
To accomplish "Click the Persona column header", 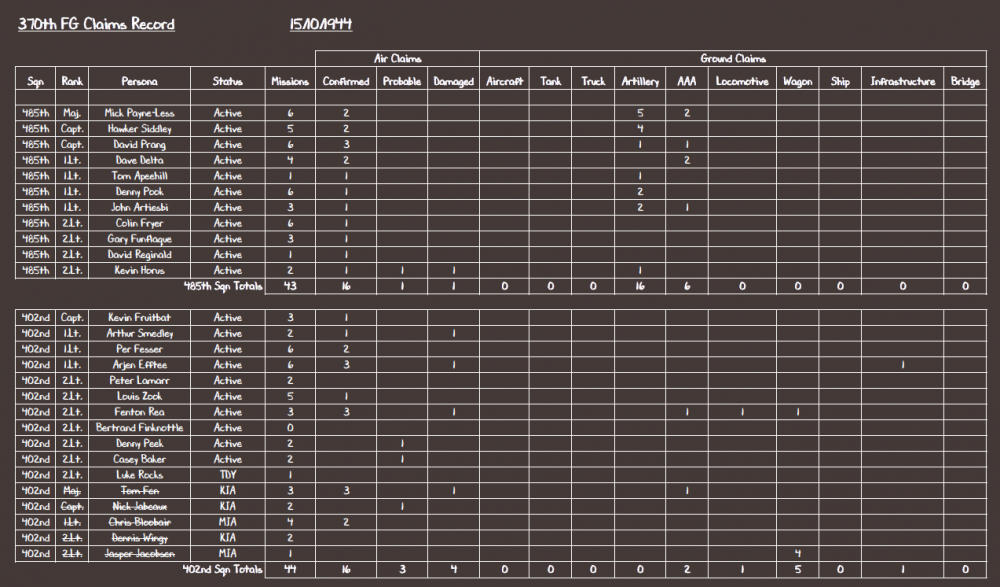I will coord(139,82).
